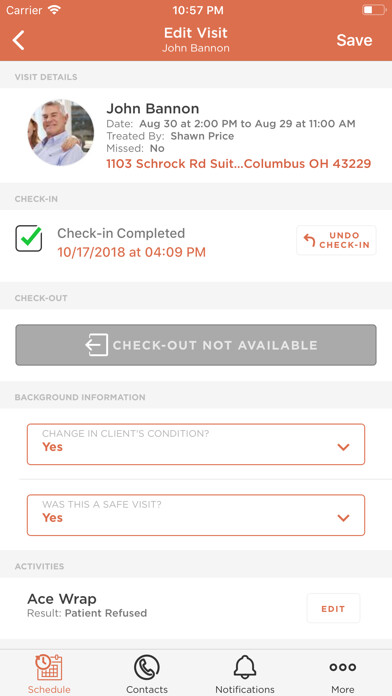Click the check-out door arrow icon
This screenshot has height=696, width=392.
click(97, 345)
